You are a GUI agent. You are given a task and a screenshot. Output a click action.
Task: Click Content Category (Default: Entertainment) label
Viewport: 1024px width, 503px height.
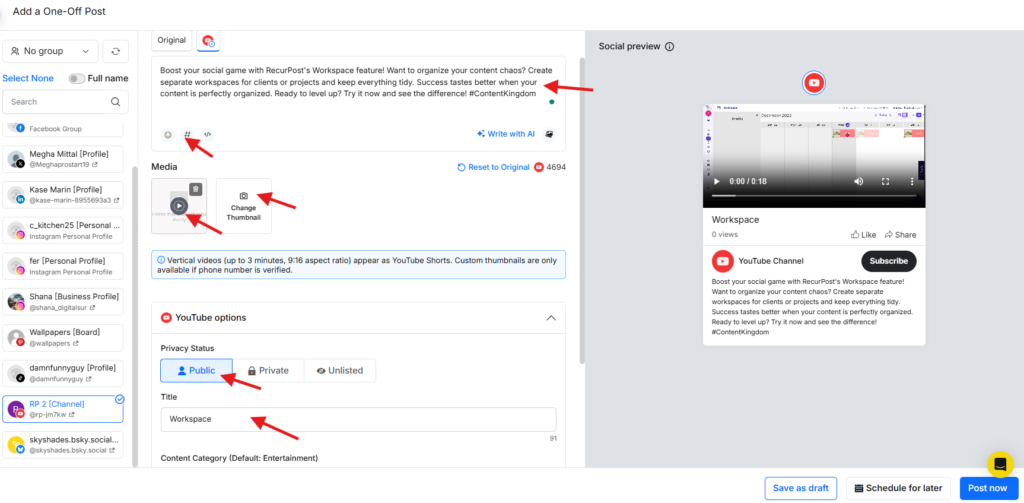239,459
